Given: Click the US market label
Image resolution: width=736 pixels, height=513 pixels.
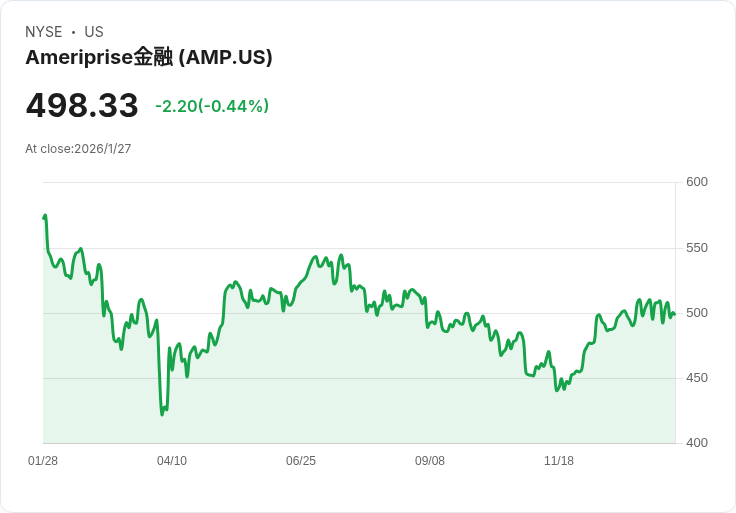Looking at the screenshot, I should 94,32.
